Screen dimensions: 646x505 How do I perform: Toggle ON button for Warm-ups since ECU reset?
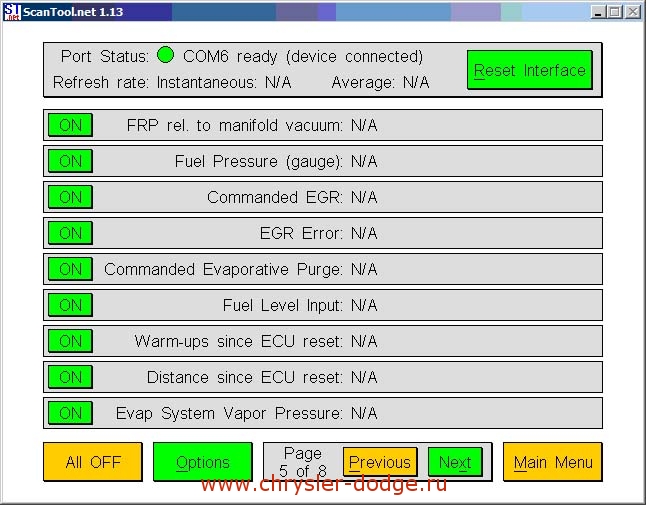[x=70, y=341]
